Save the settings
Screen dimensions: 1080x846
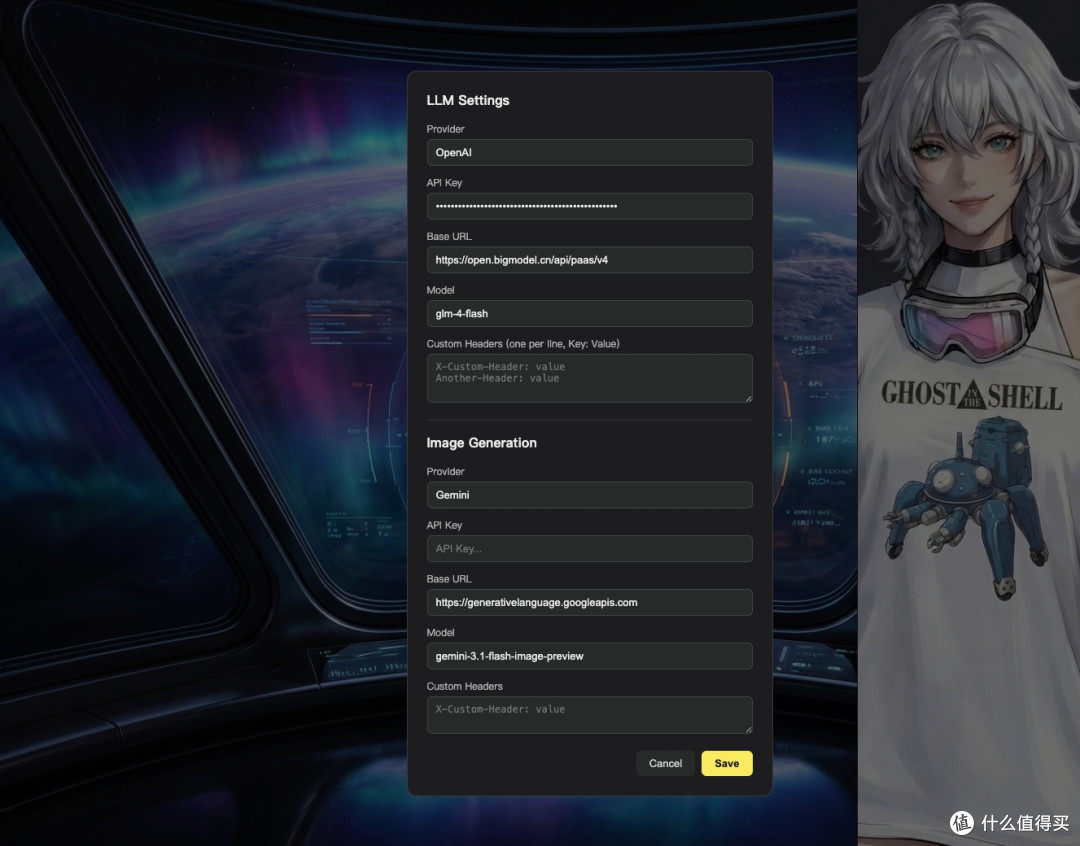[727, 763]
